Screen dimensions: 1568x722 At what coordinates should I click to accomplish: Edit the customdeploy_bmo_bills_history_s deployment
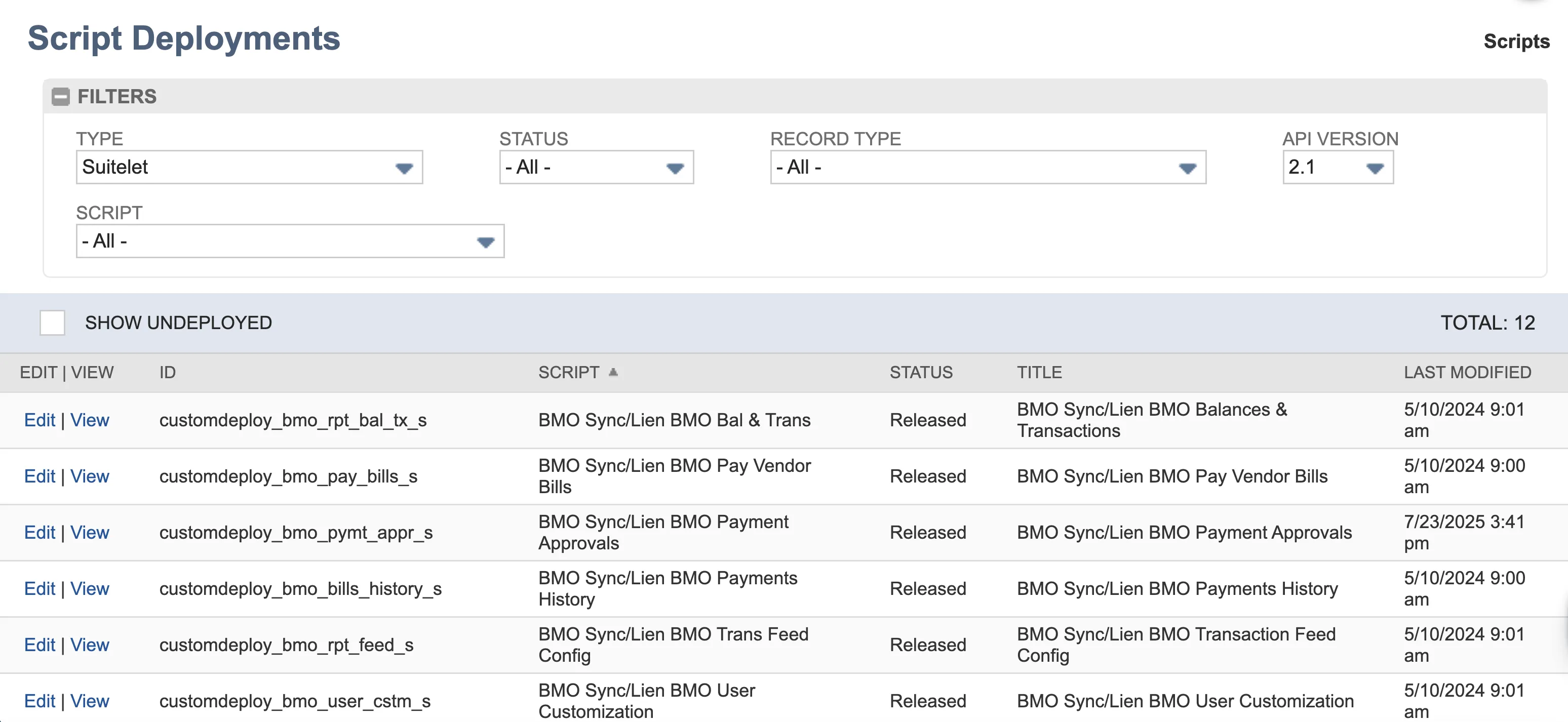click(x=40, y=589)
